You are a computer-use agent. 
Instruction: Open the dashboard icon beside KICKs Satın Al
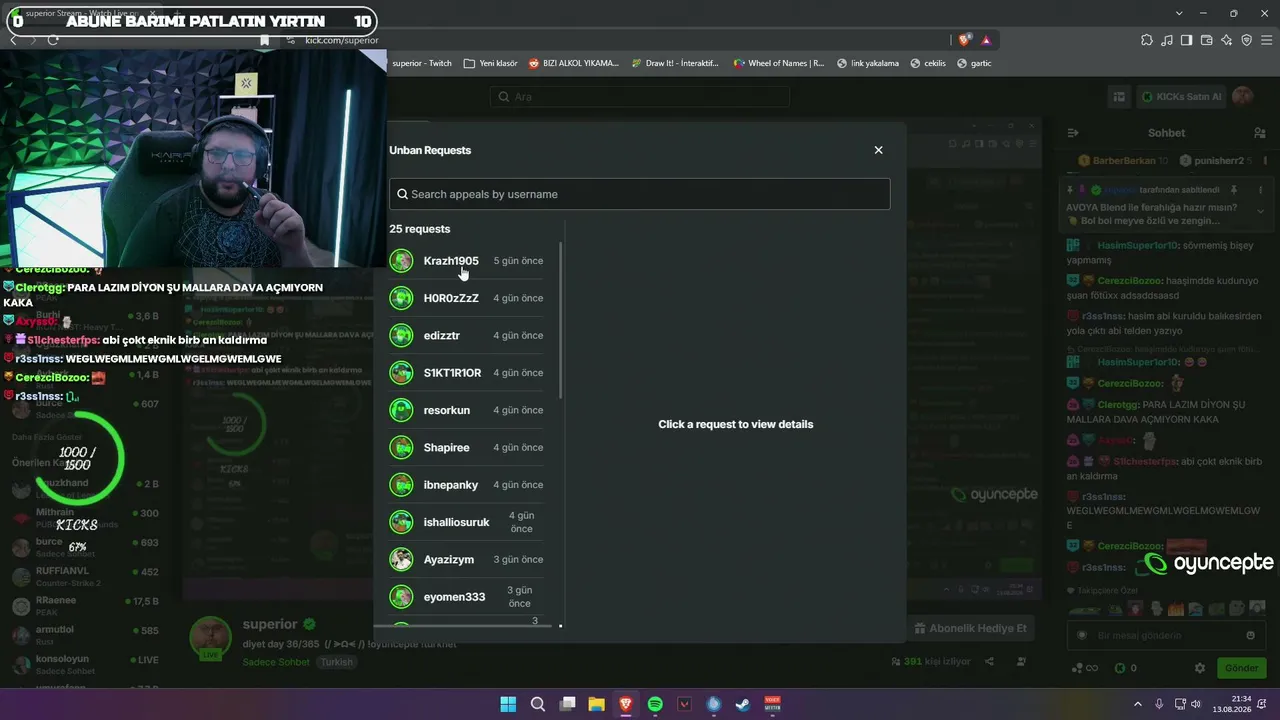(1119, 97)
